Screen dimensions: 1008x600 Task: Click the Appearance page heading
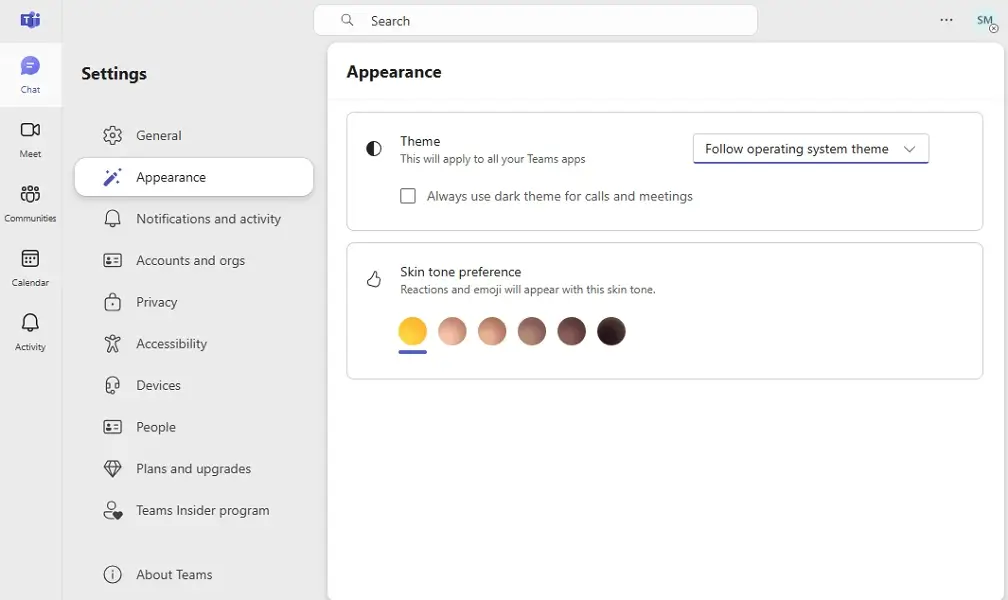(x=394, y=72)
